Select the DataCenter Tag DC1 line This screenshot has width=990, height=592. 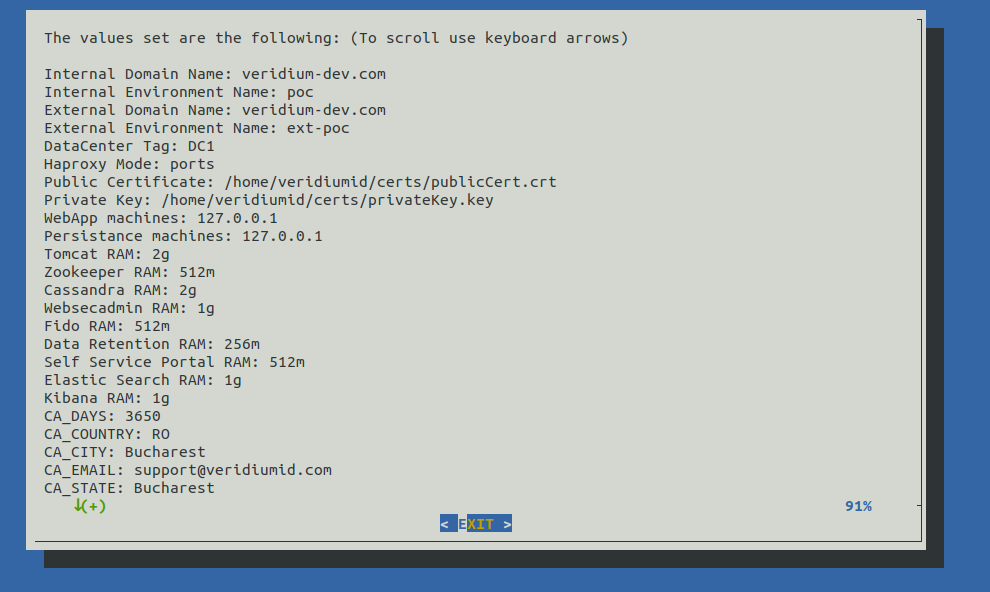pos(129,146)
